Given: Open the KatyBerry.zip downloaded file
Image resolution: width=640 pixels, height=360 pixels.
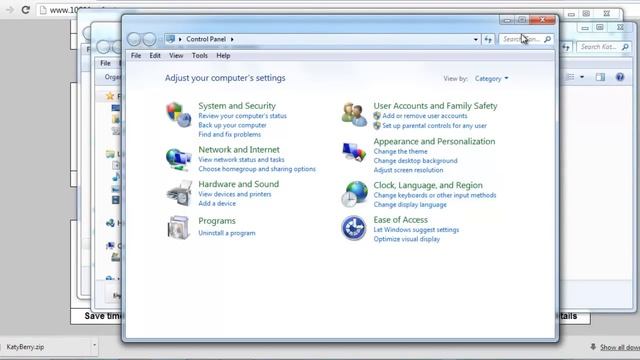Looking at the screenshot, I should tap(45, 347).
